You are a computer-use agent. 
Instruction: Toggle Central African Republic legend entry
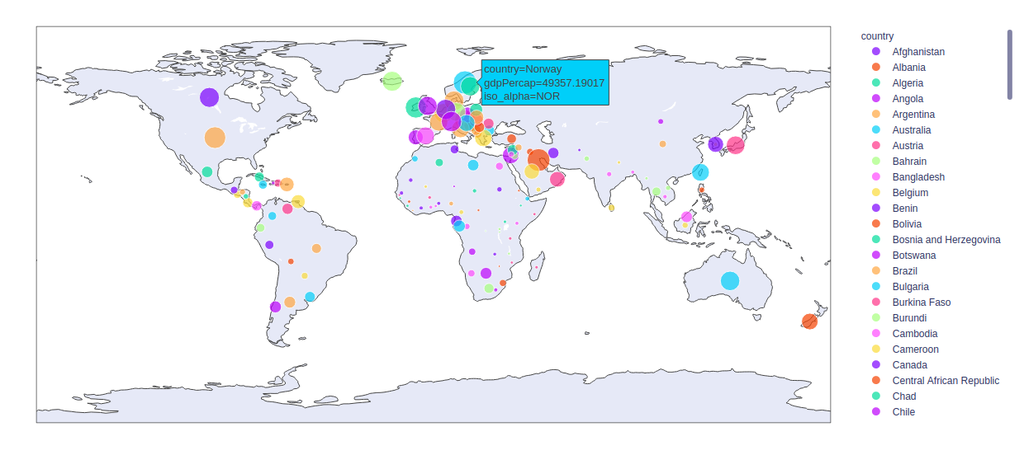(935, 381)
